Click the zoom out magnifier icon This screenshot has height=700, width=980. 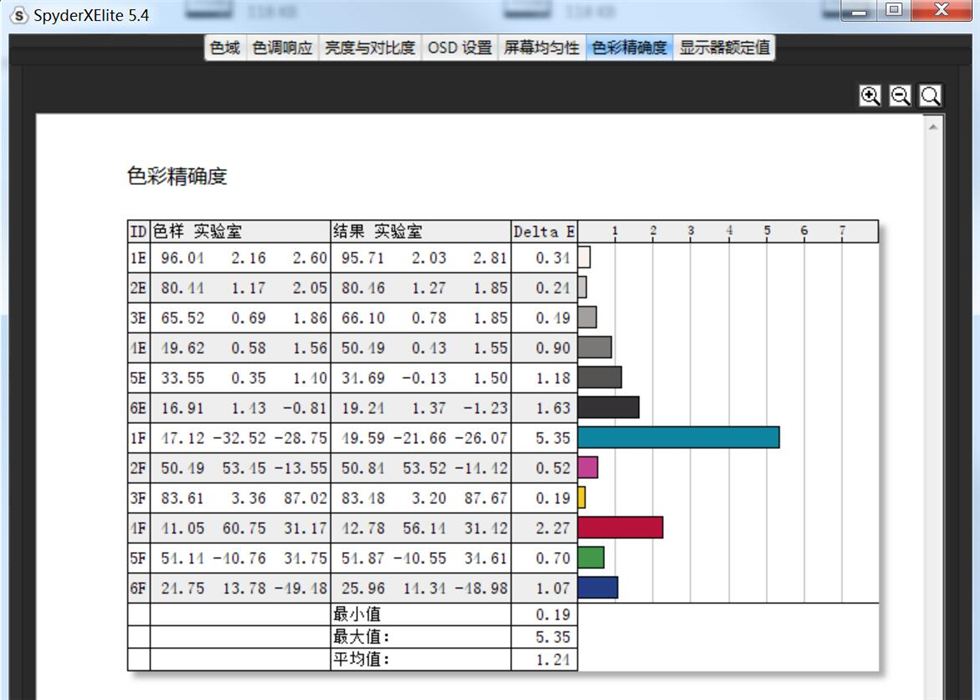point(900,95)
